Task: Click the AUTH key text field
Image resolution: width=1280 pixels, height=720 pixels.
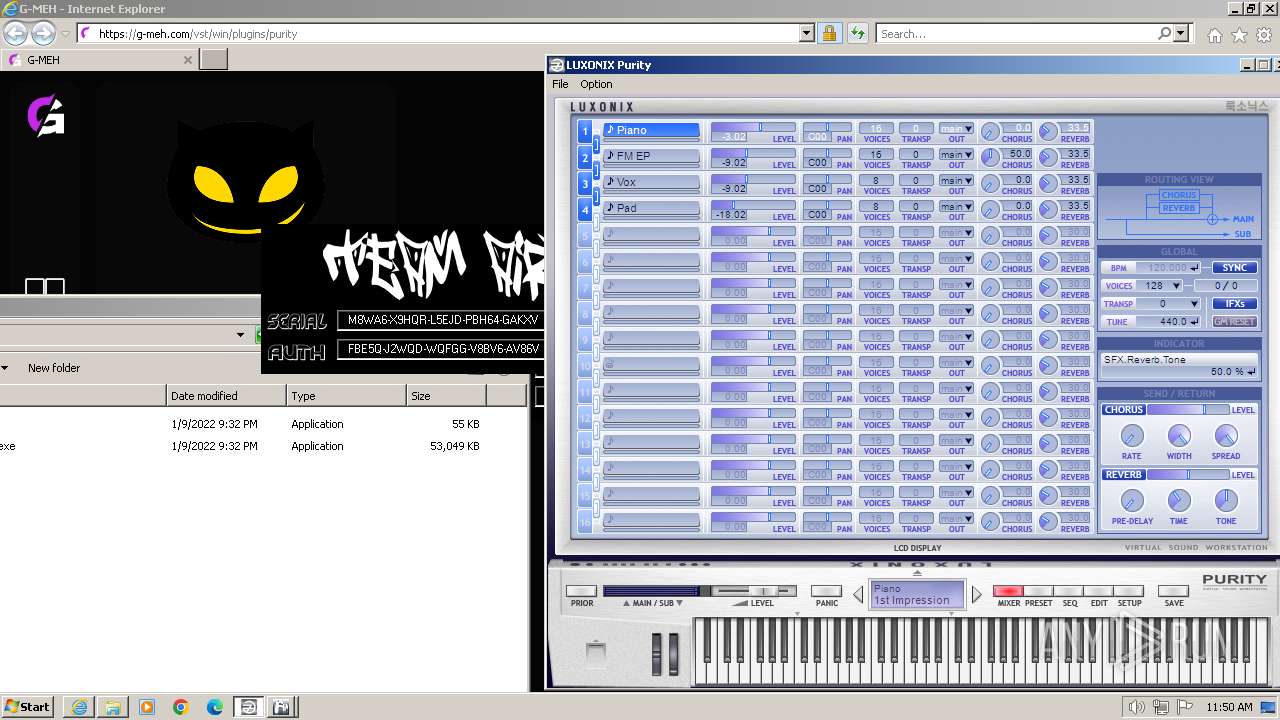Action: [439, 349]
